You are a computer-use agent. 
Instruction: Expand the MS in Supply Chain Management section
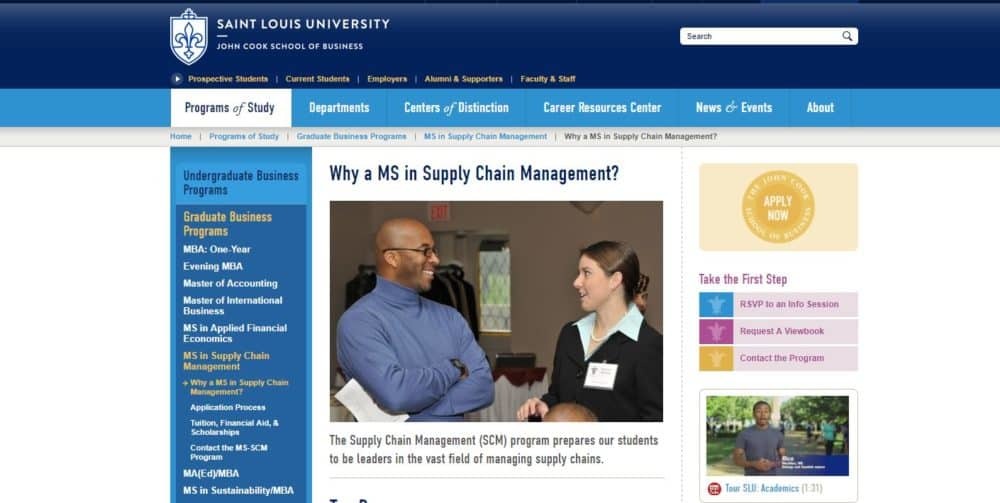226,361
